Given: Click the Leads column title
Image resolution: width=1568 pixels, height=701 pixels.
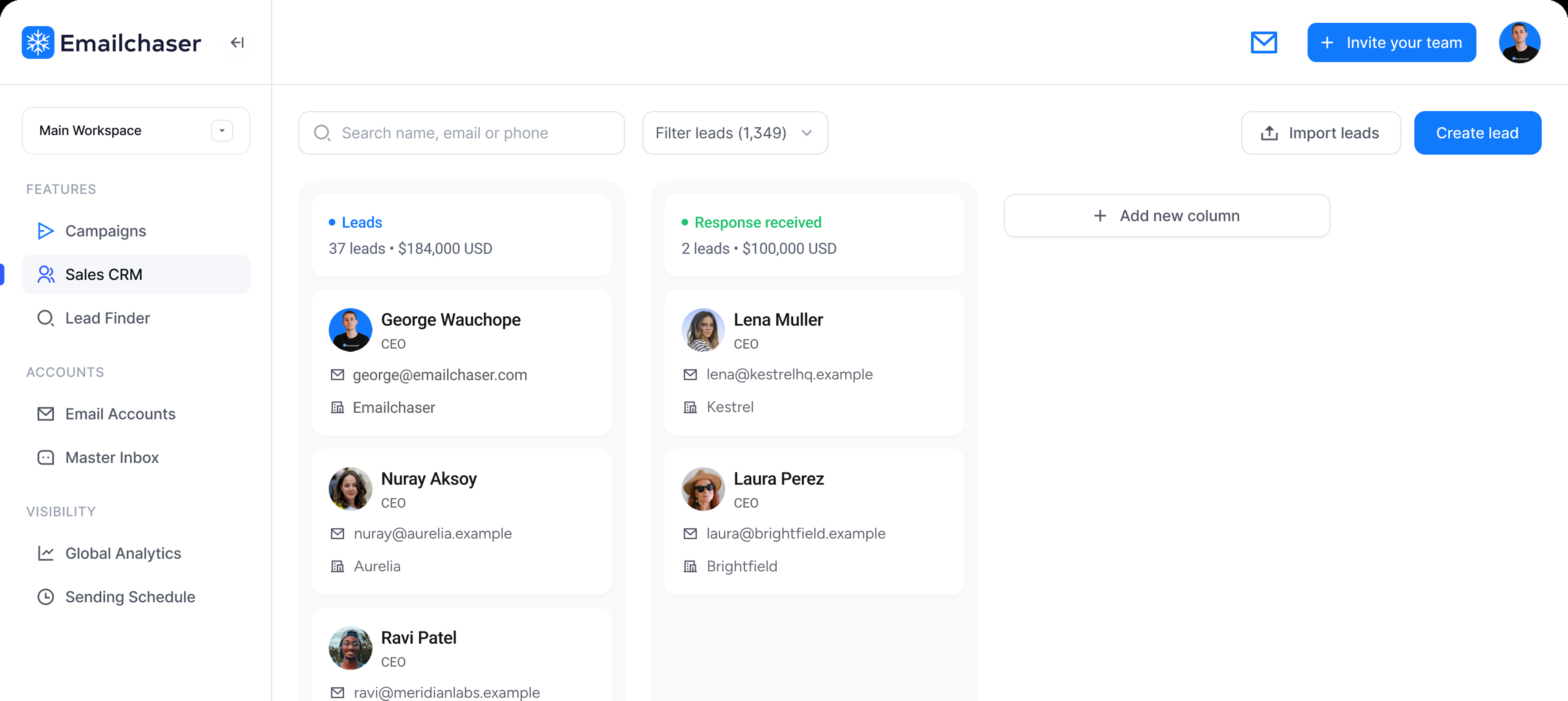Looking at the screenshot, I should coord(362,222).
